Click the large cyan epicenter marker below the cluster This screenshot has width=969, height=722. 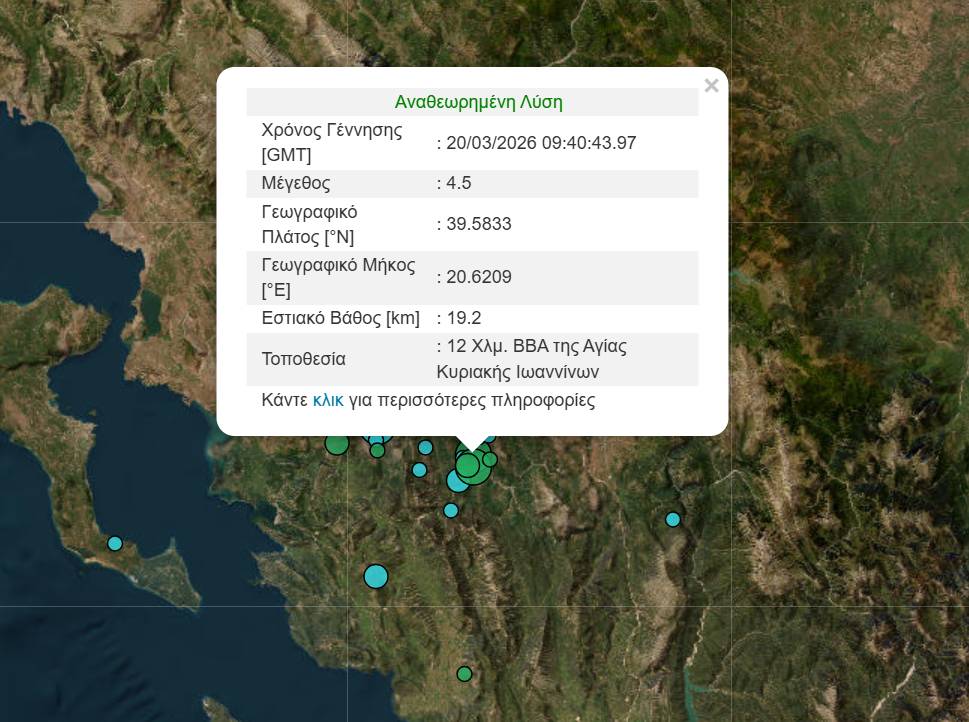click(375, 576)
